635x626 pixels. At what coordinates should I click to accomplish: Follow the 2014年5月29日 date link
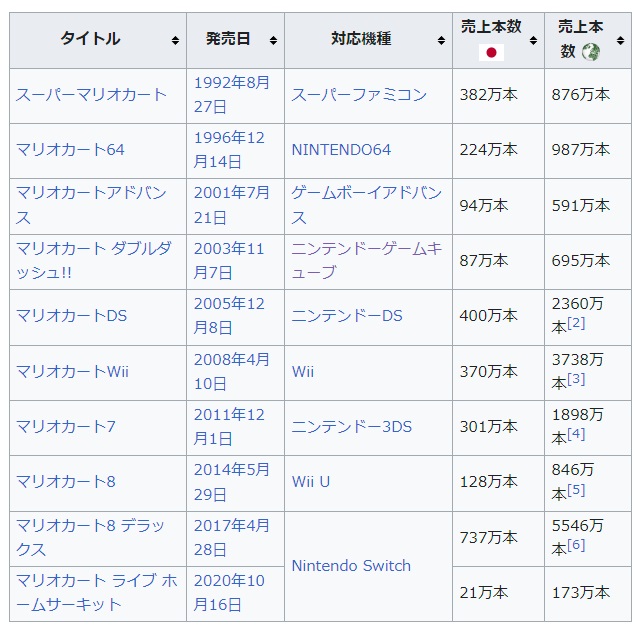(x=232, y=481)
